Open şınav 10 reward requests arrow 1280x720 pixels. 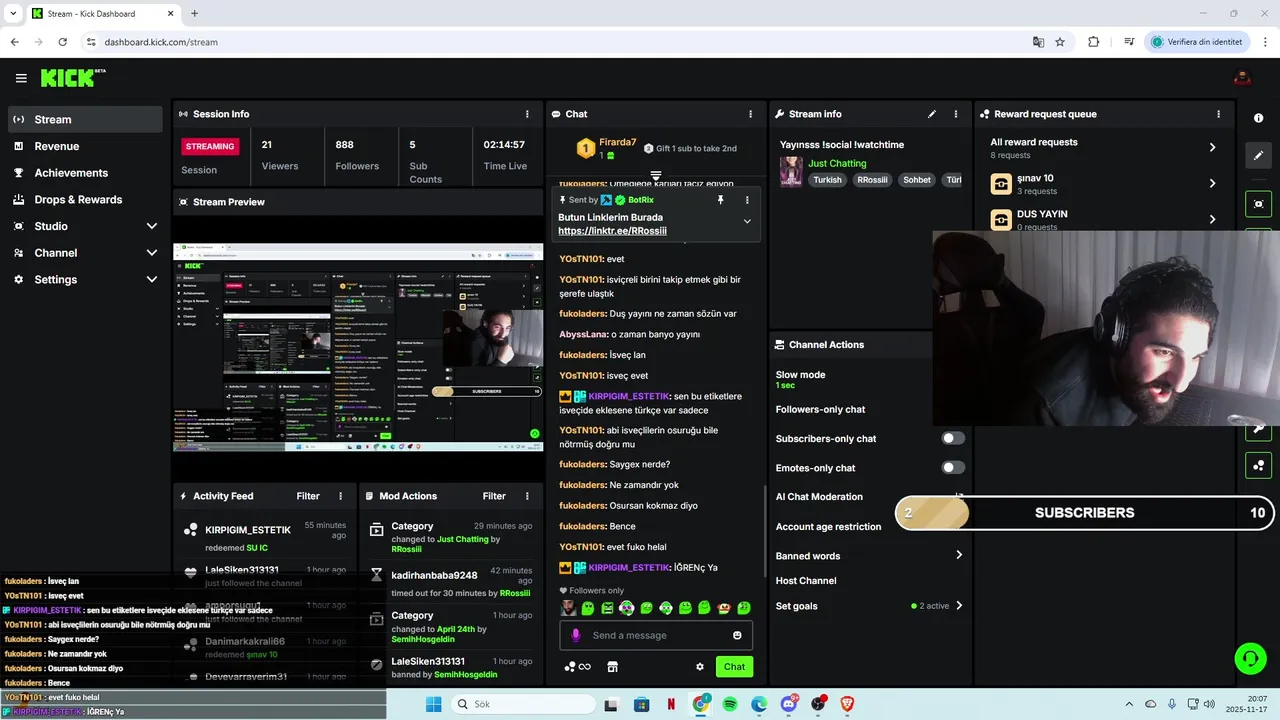1212,183
